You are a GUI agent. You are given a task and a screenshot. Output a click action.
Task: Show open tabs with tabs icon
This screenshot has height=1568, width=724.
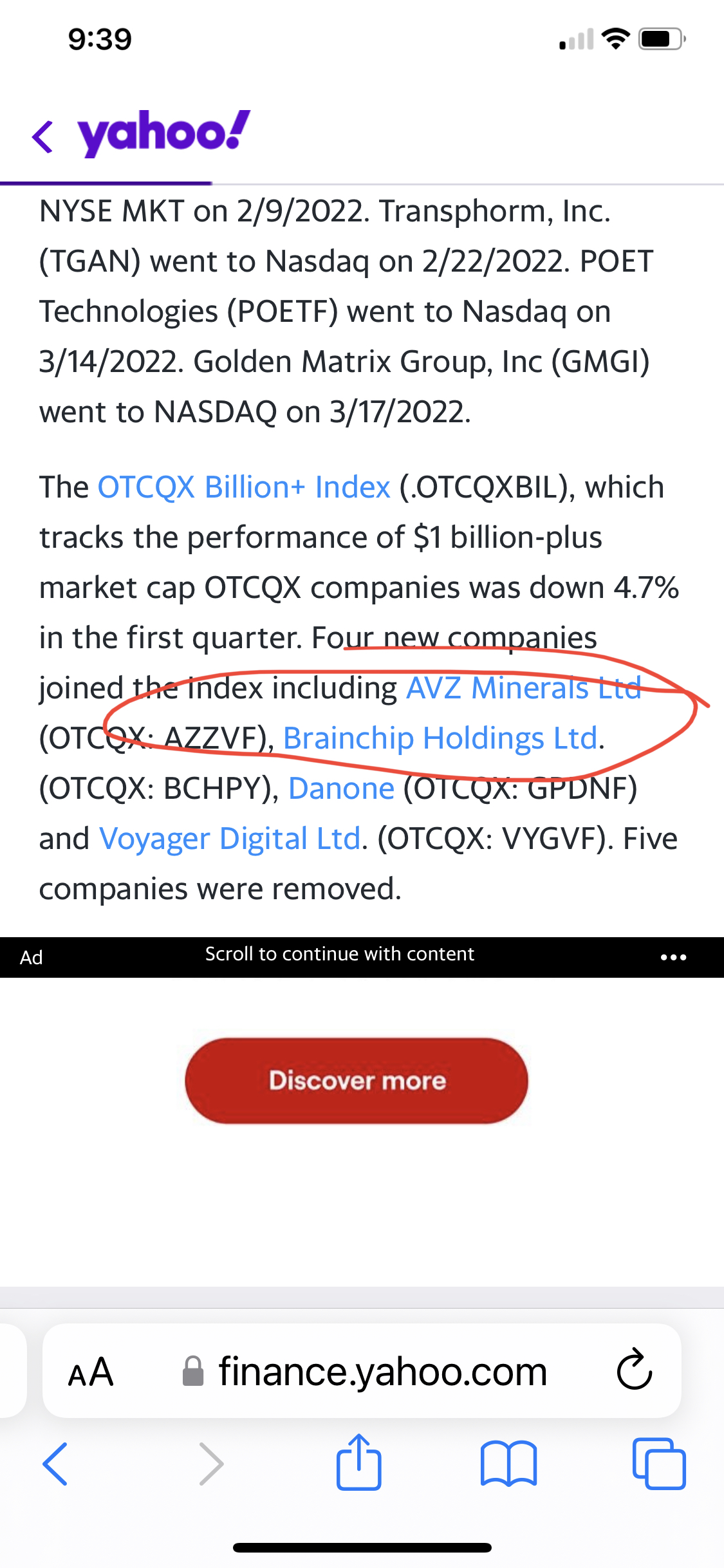pos(659,1464)
